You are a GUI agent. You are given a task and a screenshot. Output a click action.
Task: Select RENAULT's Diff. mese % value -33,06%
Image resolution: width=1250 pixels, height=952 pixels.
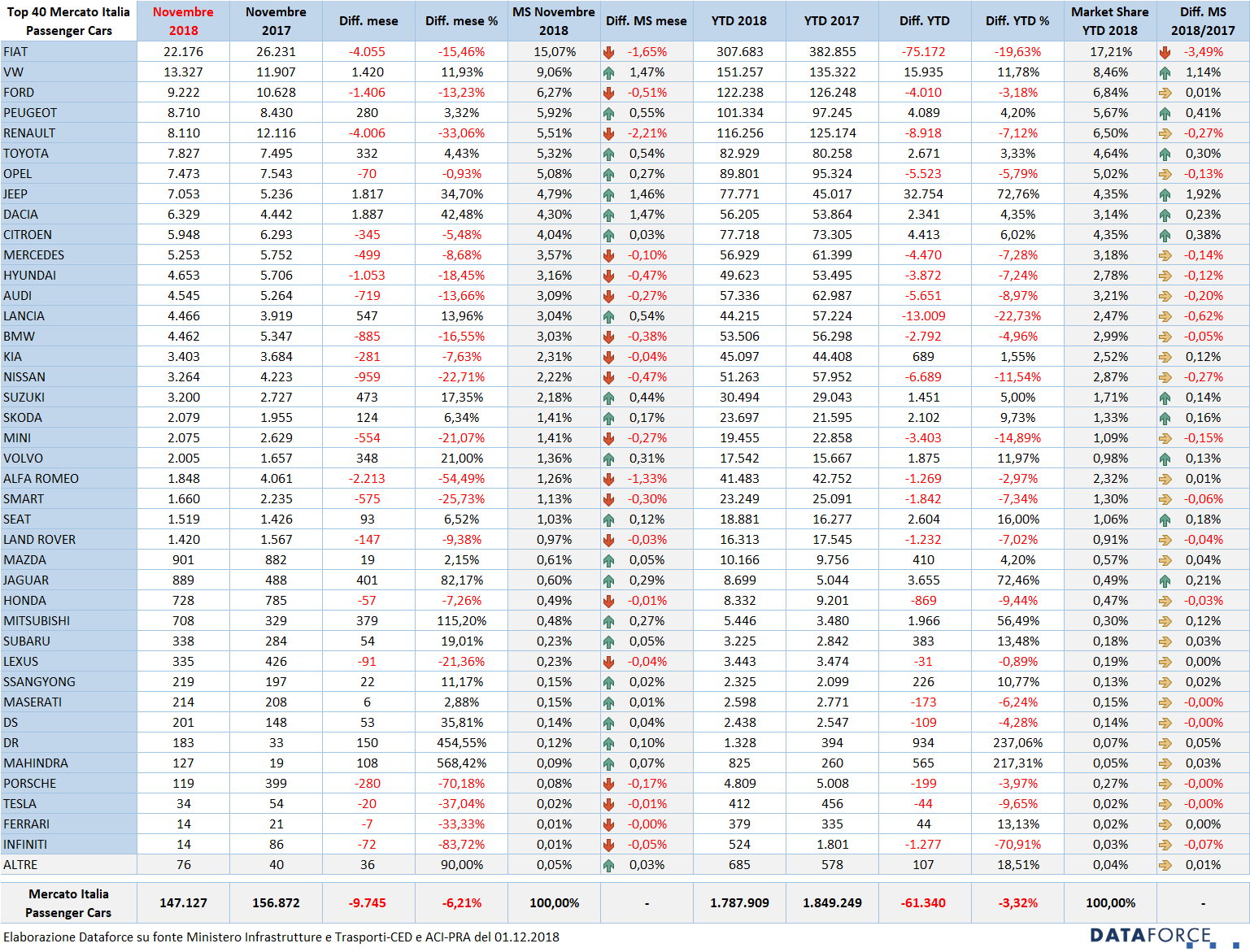click(x=461, y=133)
